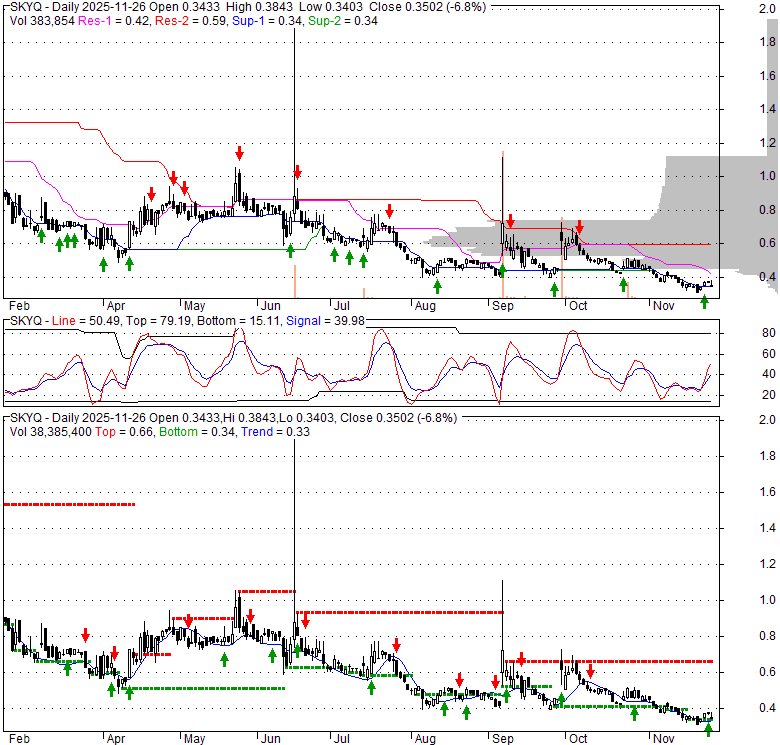Click the Open 0.3433 value in top chart header
This screenshot has height=745, width=780.
[187, 7]
